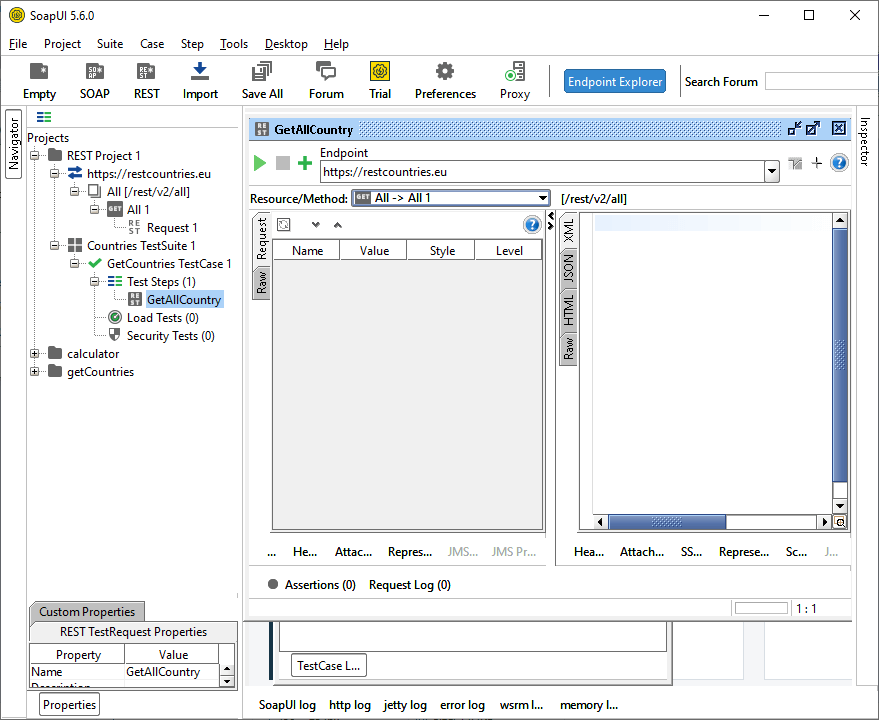Viewport: 879px width, 720px height.
Task: Open error log tab
Action: point(462,705)
